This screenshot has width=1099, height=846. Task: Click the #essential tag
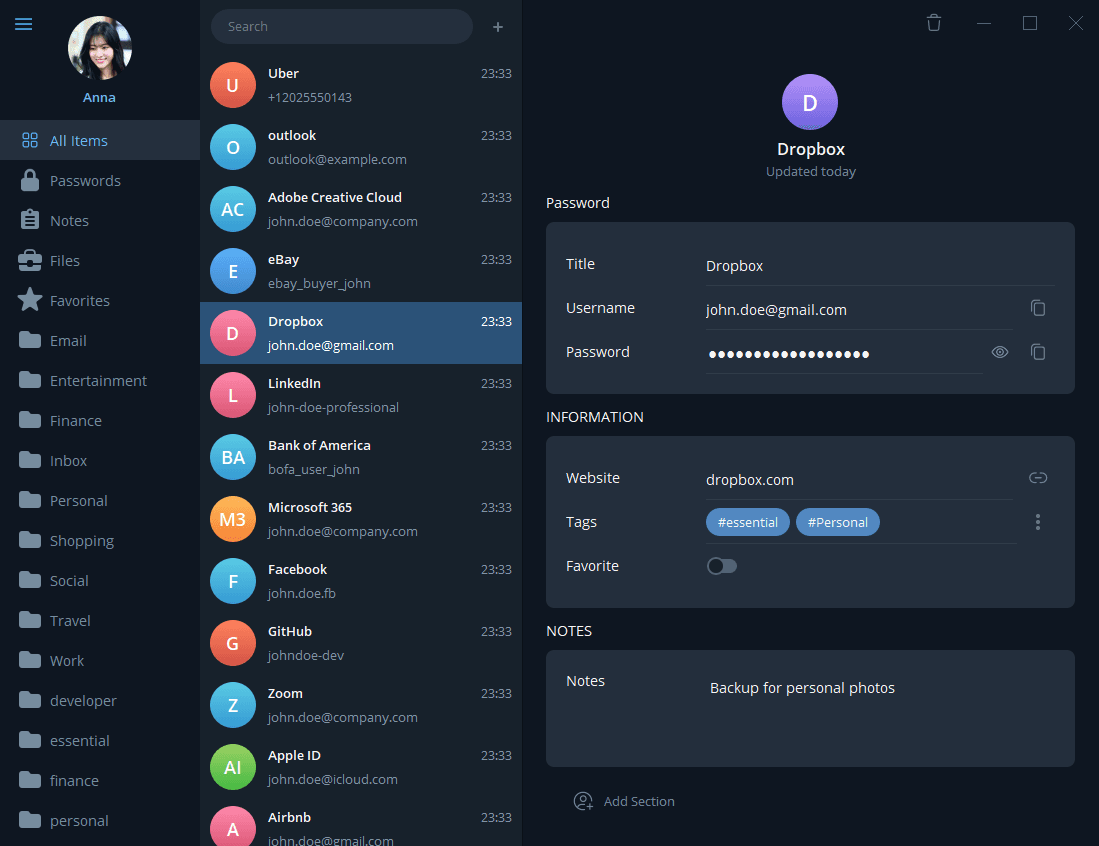pyautogui.click(x=747, y=522)
